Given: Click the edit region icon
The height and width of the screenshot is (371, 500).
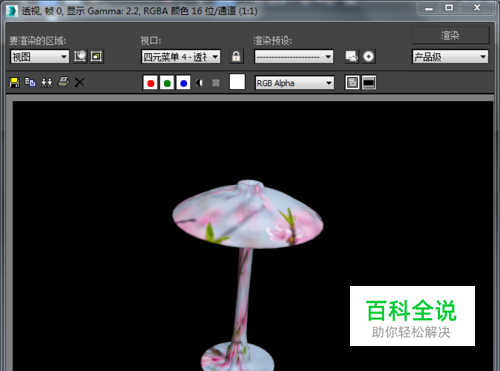Looking at the screenshot, I should tap(80, 56).
